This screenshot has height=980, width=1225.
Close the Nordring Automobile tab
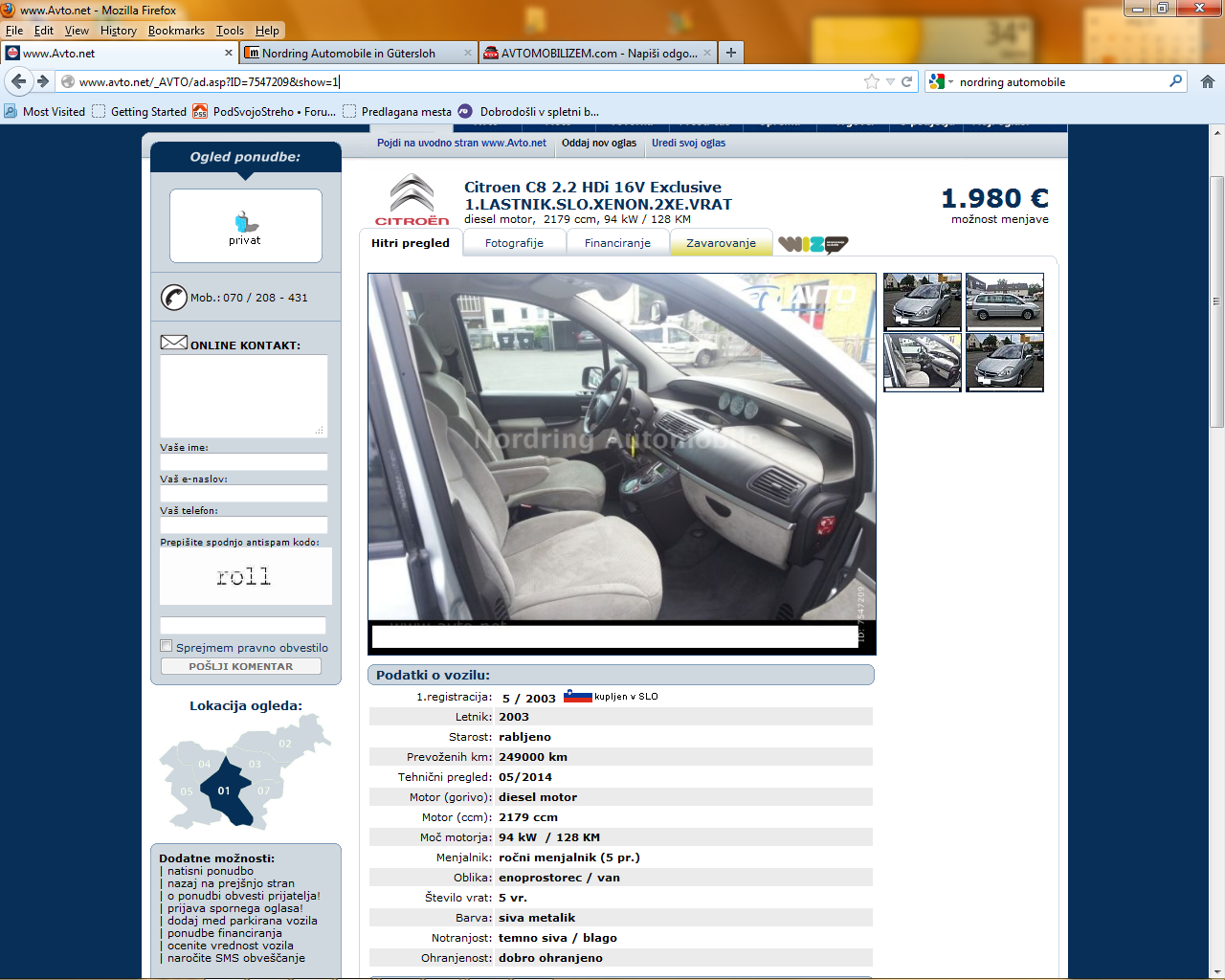[468, 53]
